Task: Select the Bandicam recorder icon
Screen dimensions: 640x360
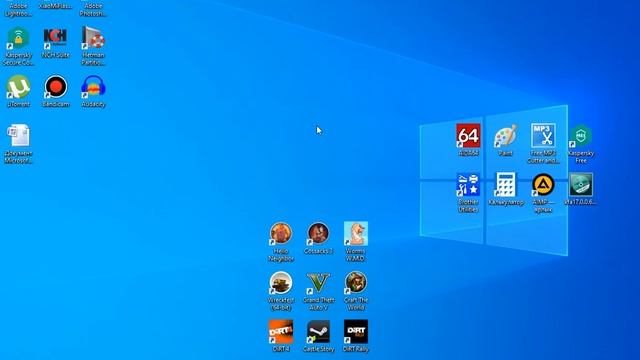Action: 56,87
